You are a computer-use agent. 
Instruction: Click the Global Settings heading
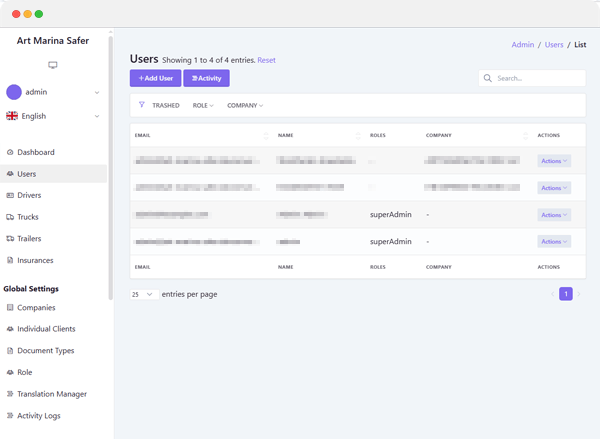coord(31,289)
